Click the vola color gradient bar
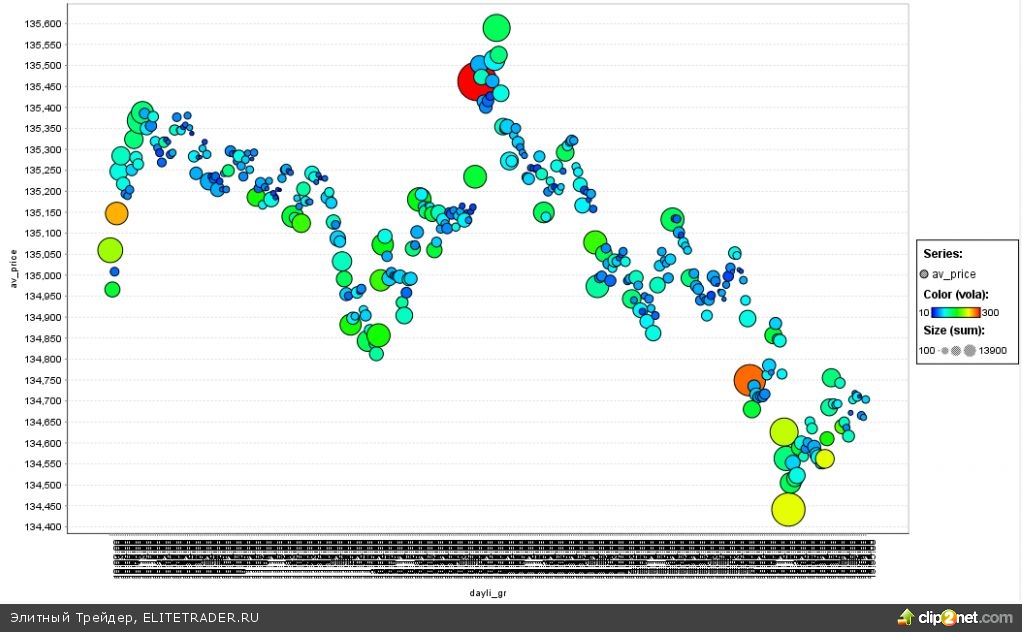 tap(955, 312)
